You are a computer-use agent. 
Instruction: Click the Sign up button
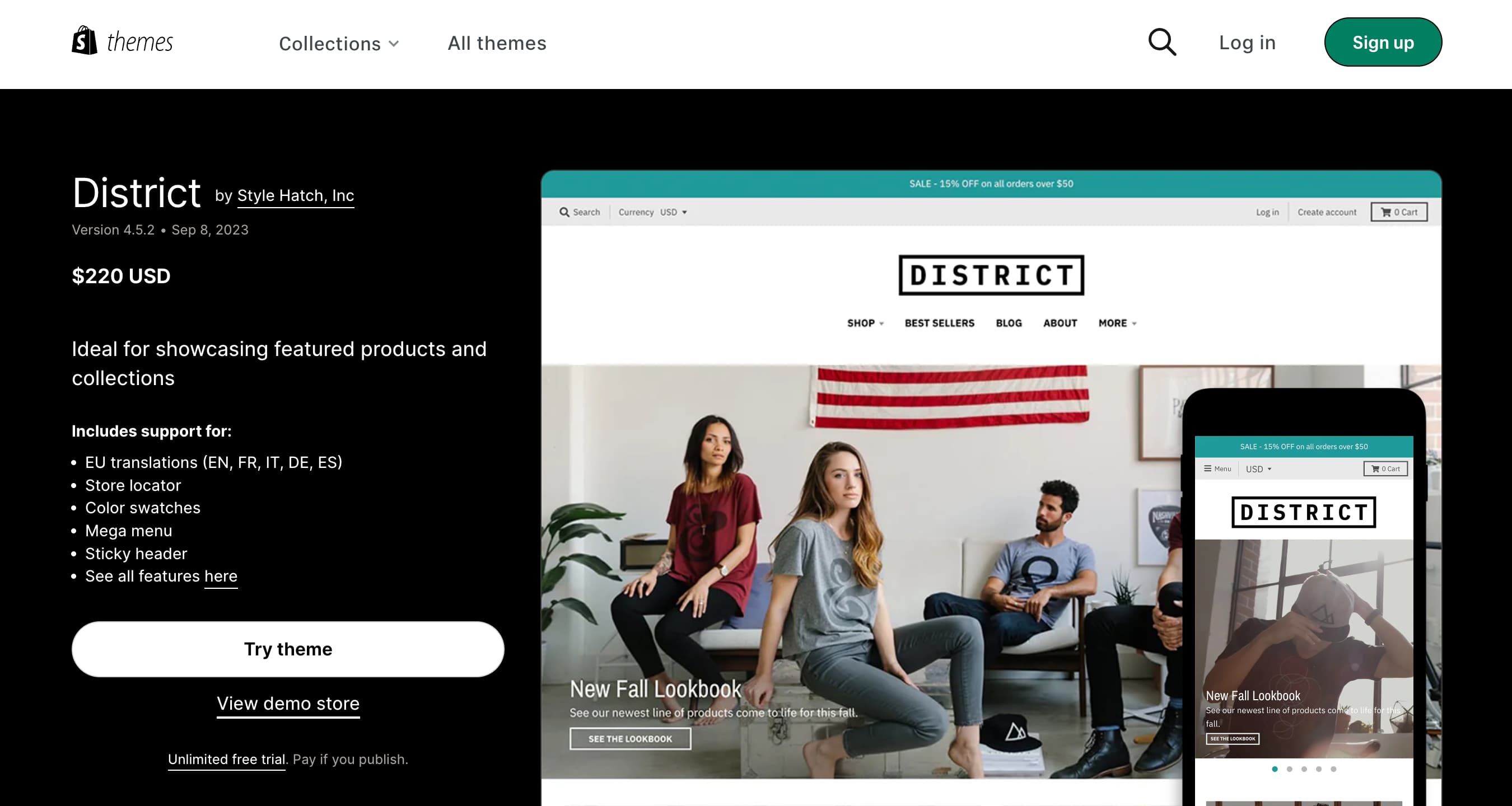pyautogui.click(x=1382, y=42)
